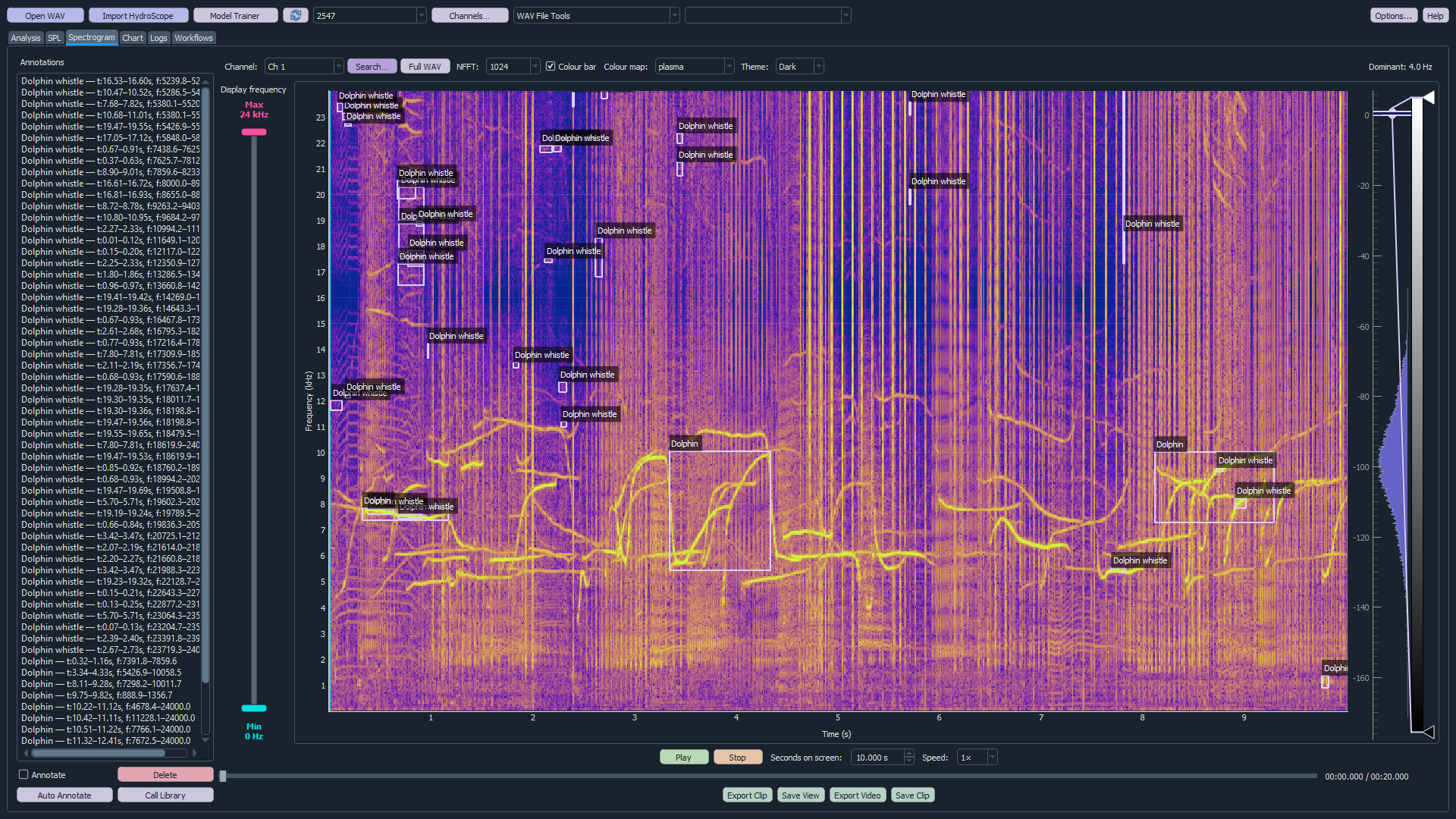This screenshot has height=819, width=1456.
Task: Start playback with Play button
Action: 683,757
